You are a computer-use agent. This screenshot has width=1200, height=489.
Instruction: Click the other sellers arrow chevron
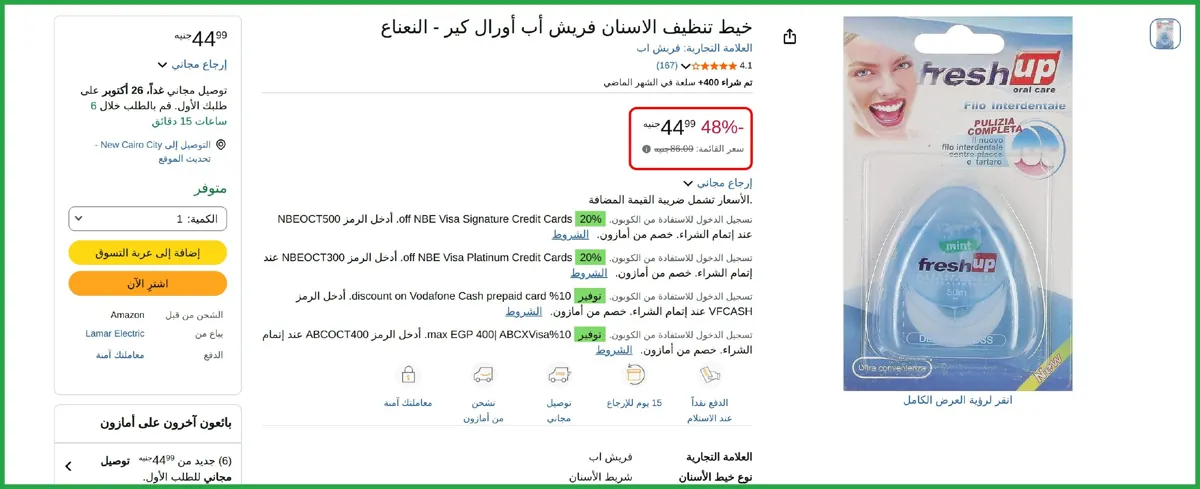coord(68,466)
